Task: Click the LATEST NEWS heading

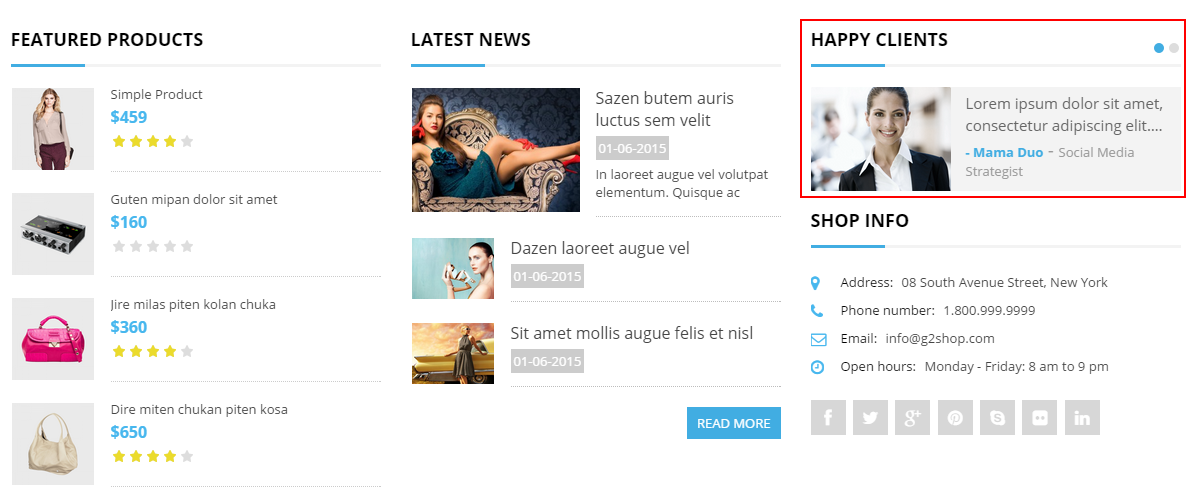Action: (x=471, y=40)
